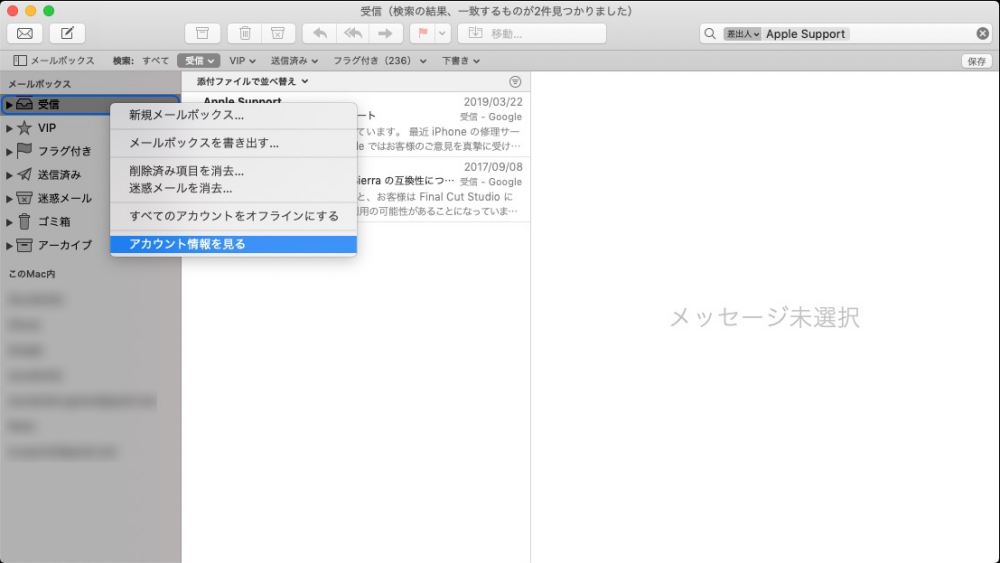This screenshot has width=1000, height=563.
Task: Click the Forward arrow toolbar icon
Action: click(385, 33)
